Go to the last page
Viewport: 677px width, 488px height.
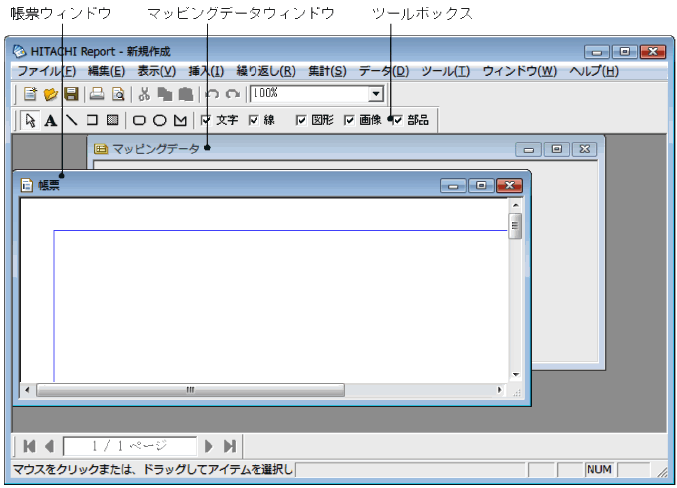pyautogui.click(x=230, y=446)
